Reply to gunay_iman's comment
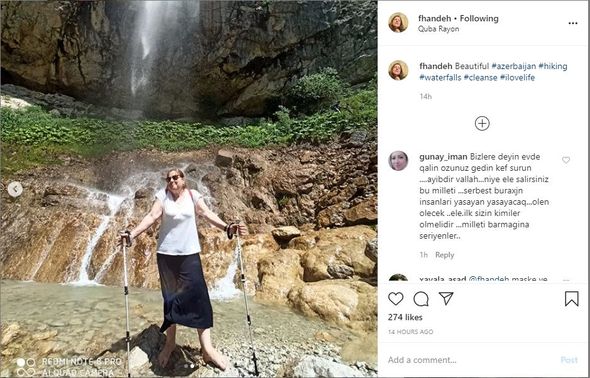The image size is (590, 378). 444,255
